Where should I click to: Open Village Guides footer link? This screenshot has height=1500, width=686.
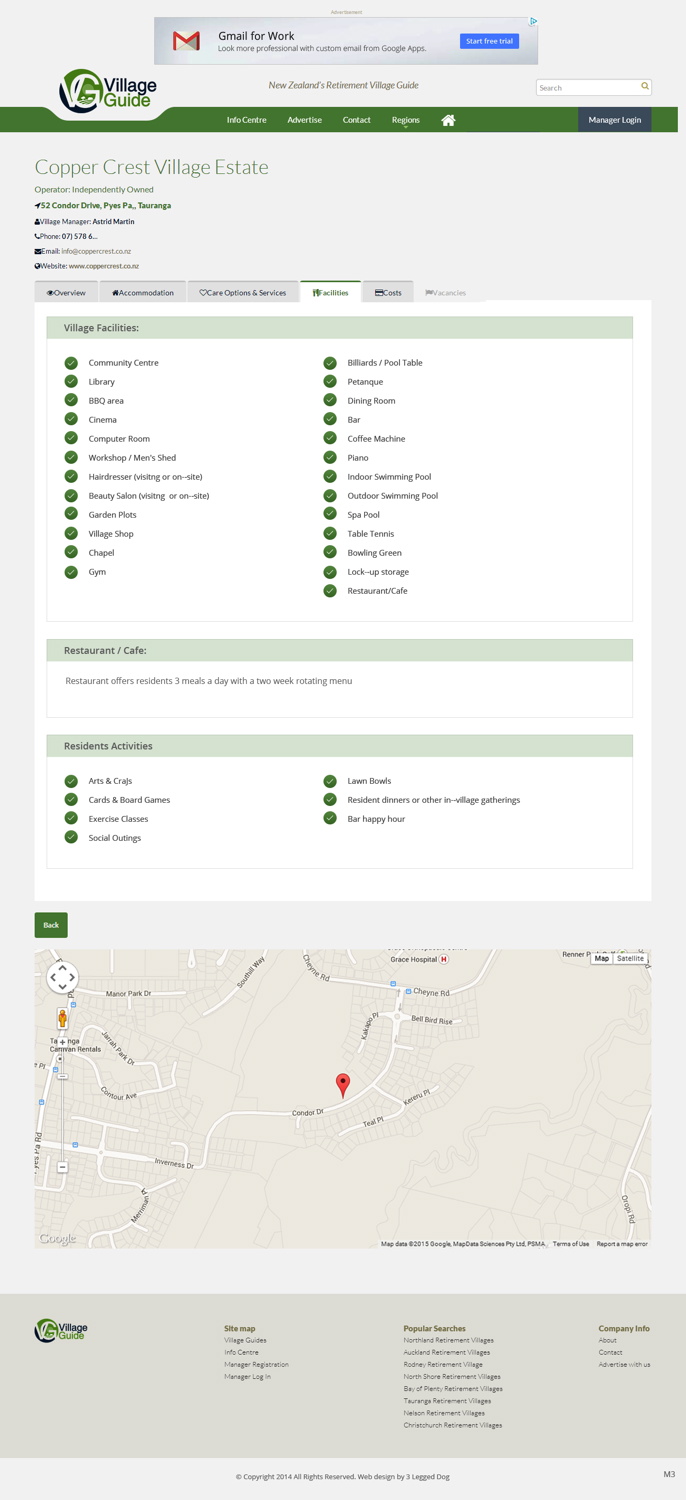245,1340
